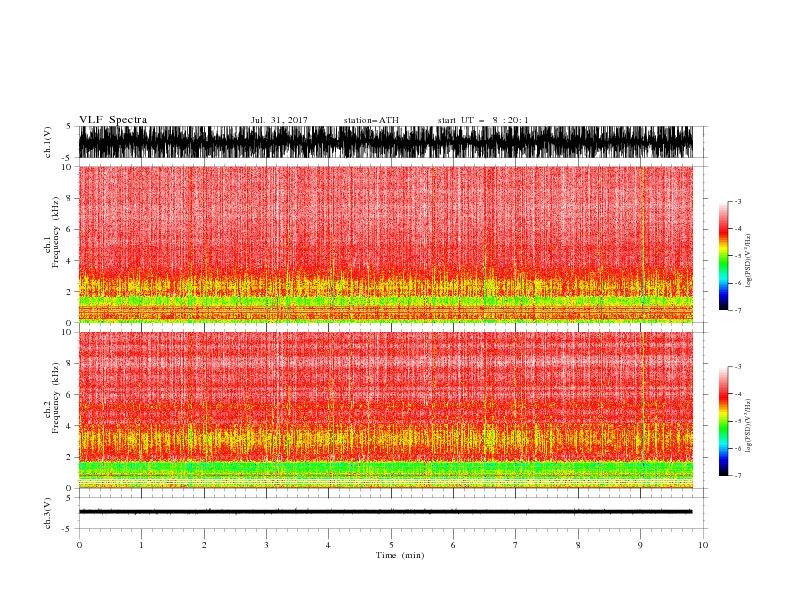Click time axis tick label "2"
Screen dimensions: 792x612
click(204, 545)
